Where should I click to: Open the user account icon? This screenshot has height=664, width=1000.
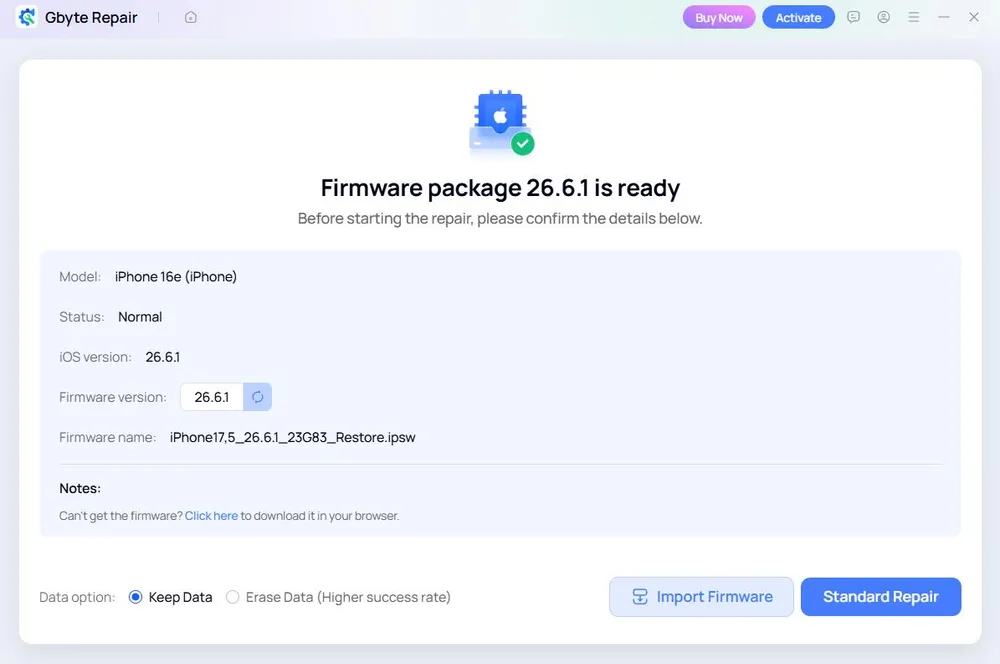883,17
